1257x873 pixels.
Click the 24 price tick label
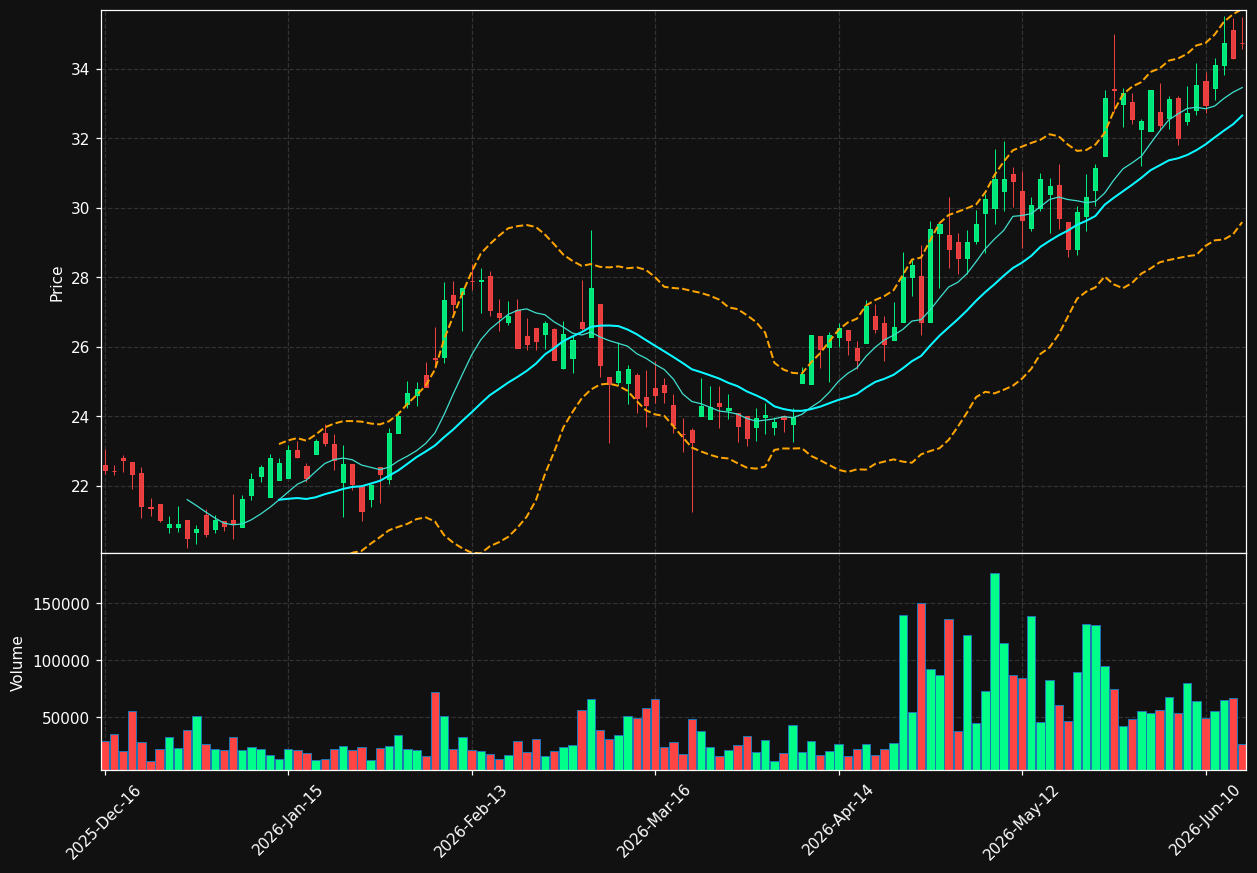pos(80,417)
